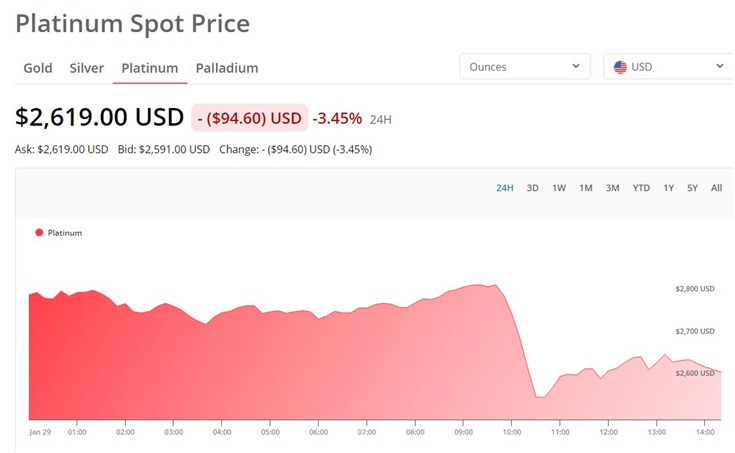Click the red price change badge
This screenshot has height=453, width=735.
249,118
